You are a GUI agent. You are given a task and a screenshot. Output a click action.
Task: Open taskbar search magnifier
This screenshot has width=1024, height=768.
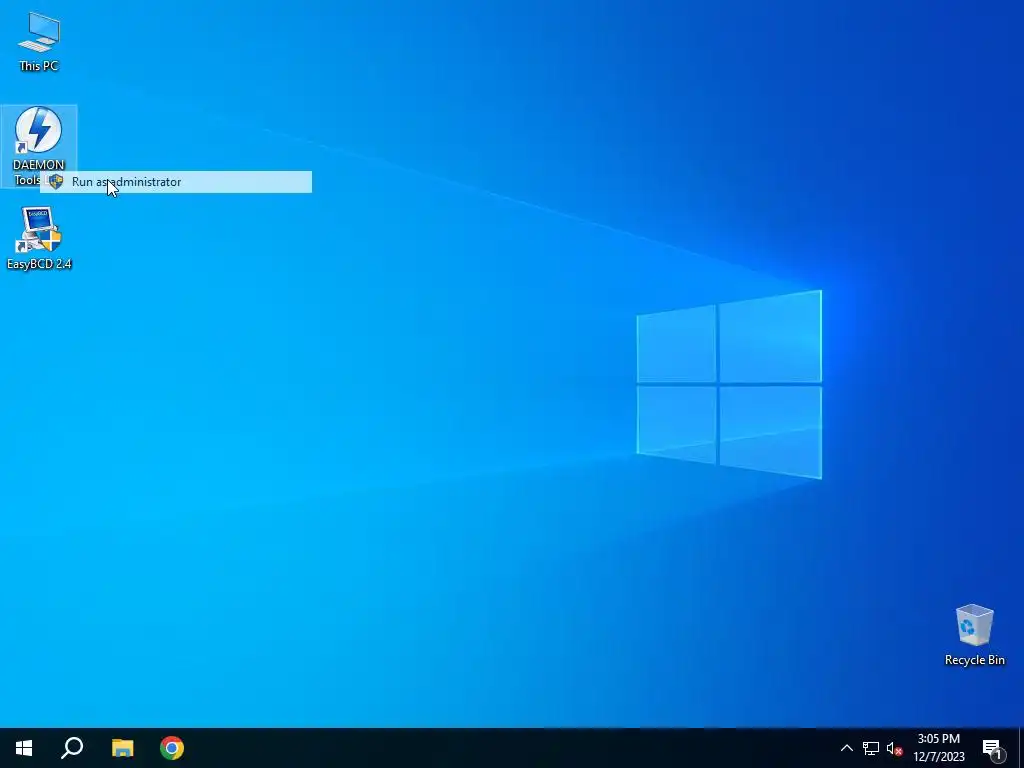pos(72,748)
